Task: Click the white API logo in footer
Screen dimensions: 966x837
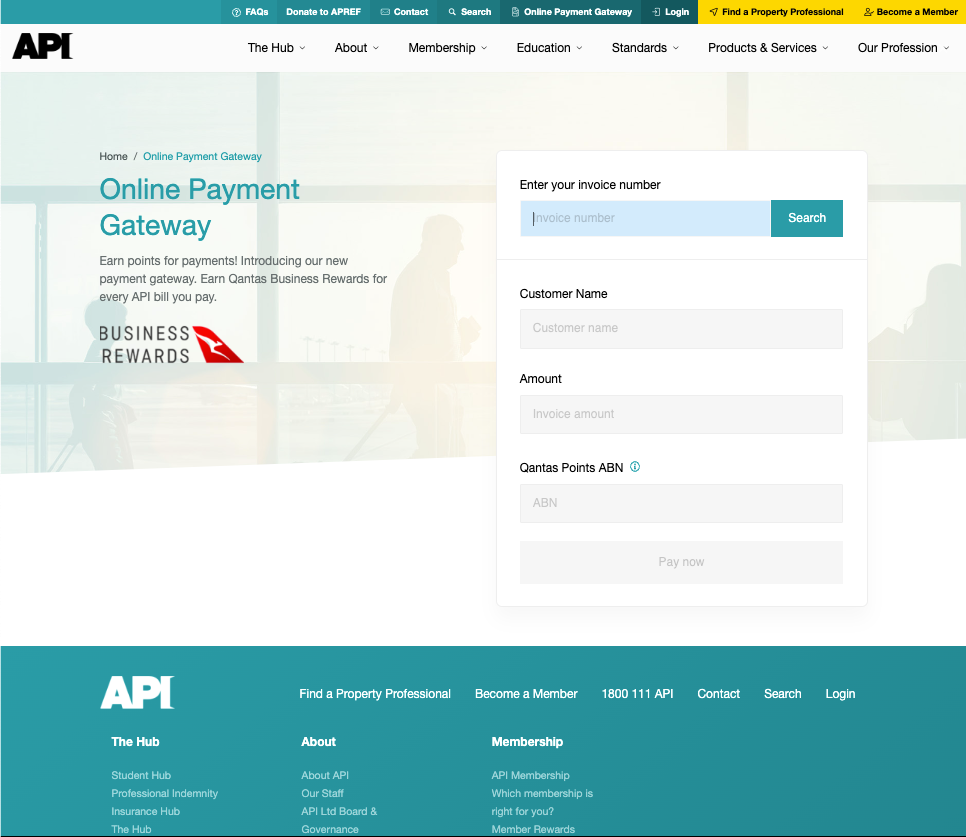Action: (x=137, y=692)
